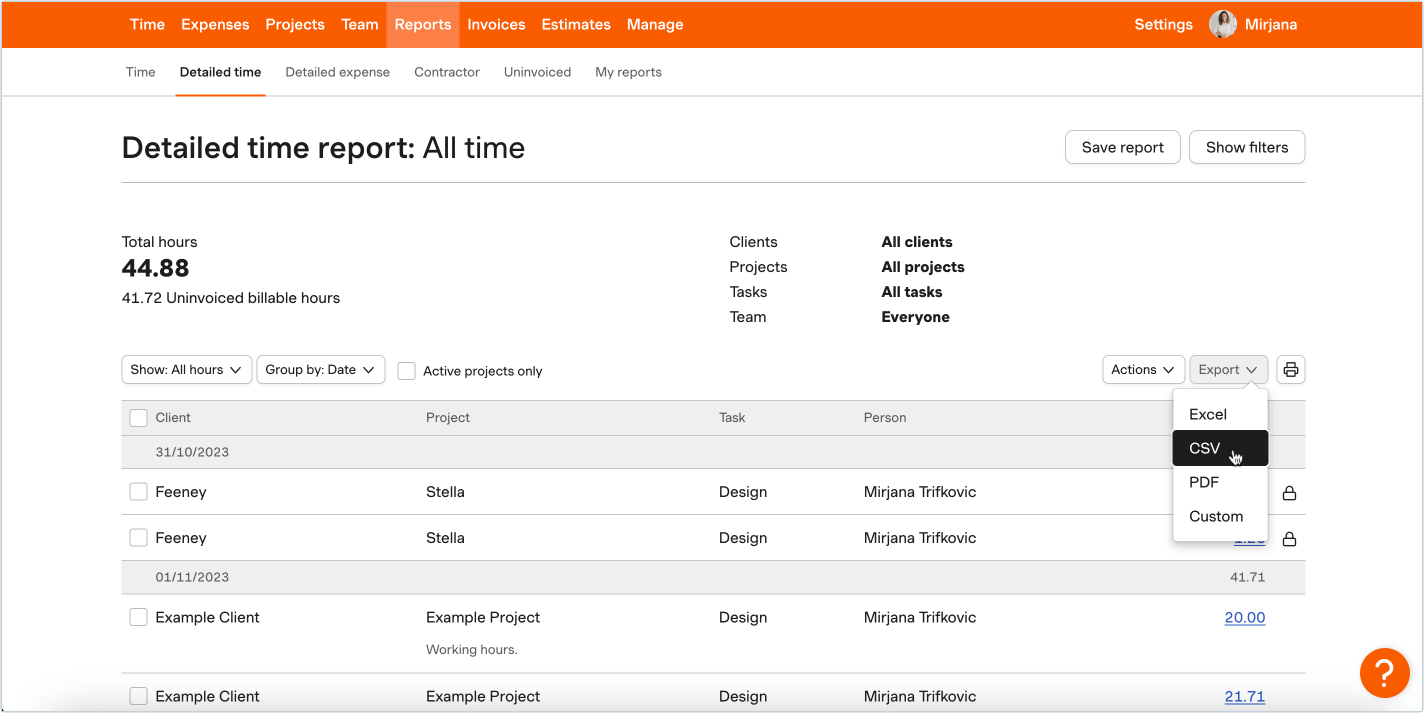Open the Group by: Date dropdown
The image size is (1424, 713).
(320, 370)
